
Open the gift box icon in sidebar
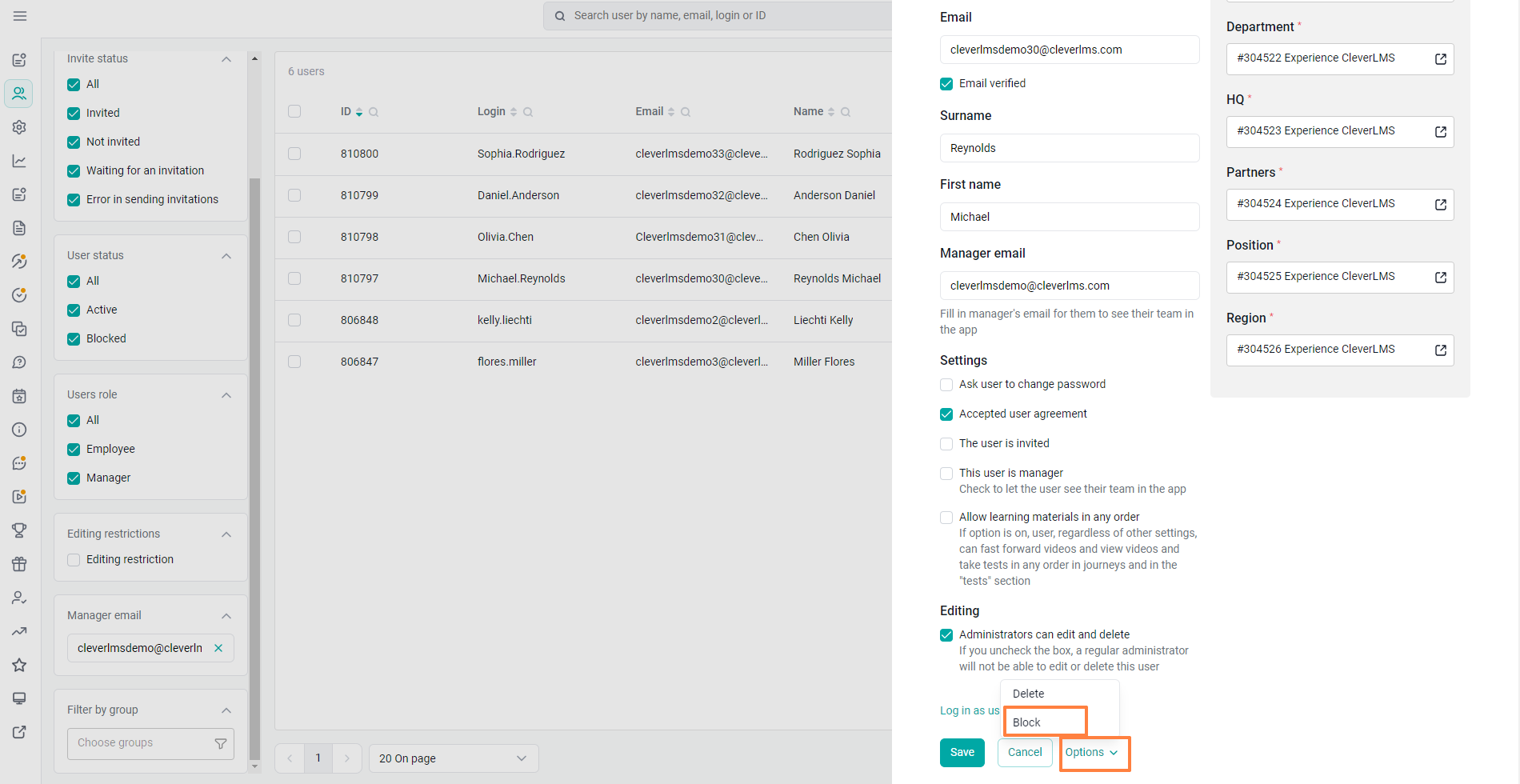pyautogui.click(x=19, y=564)
